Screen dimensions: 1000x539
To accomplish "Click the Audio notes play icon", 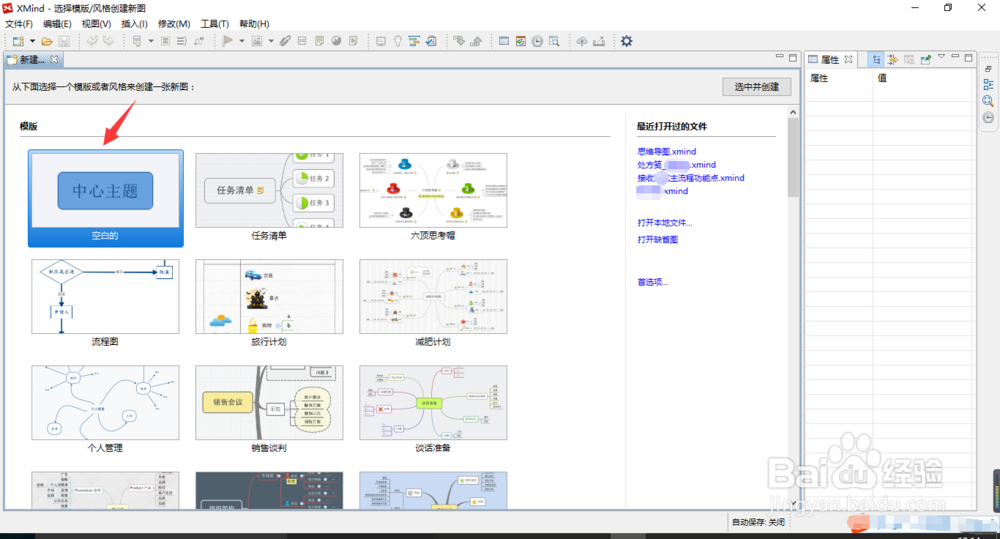I will point(353,41).
